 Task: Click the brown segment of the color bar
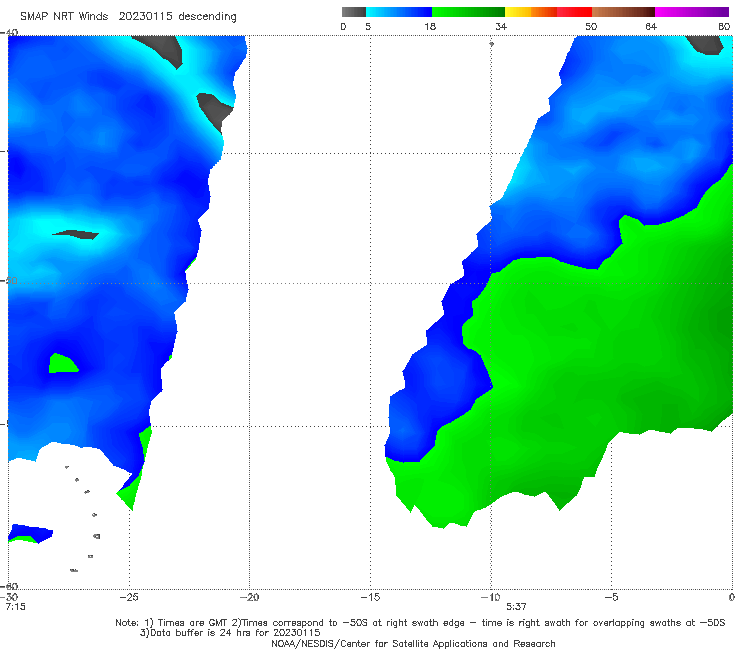tap(623, 12)
